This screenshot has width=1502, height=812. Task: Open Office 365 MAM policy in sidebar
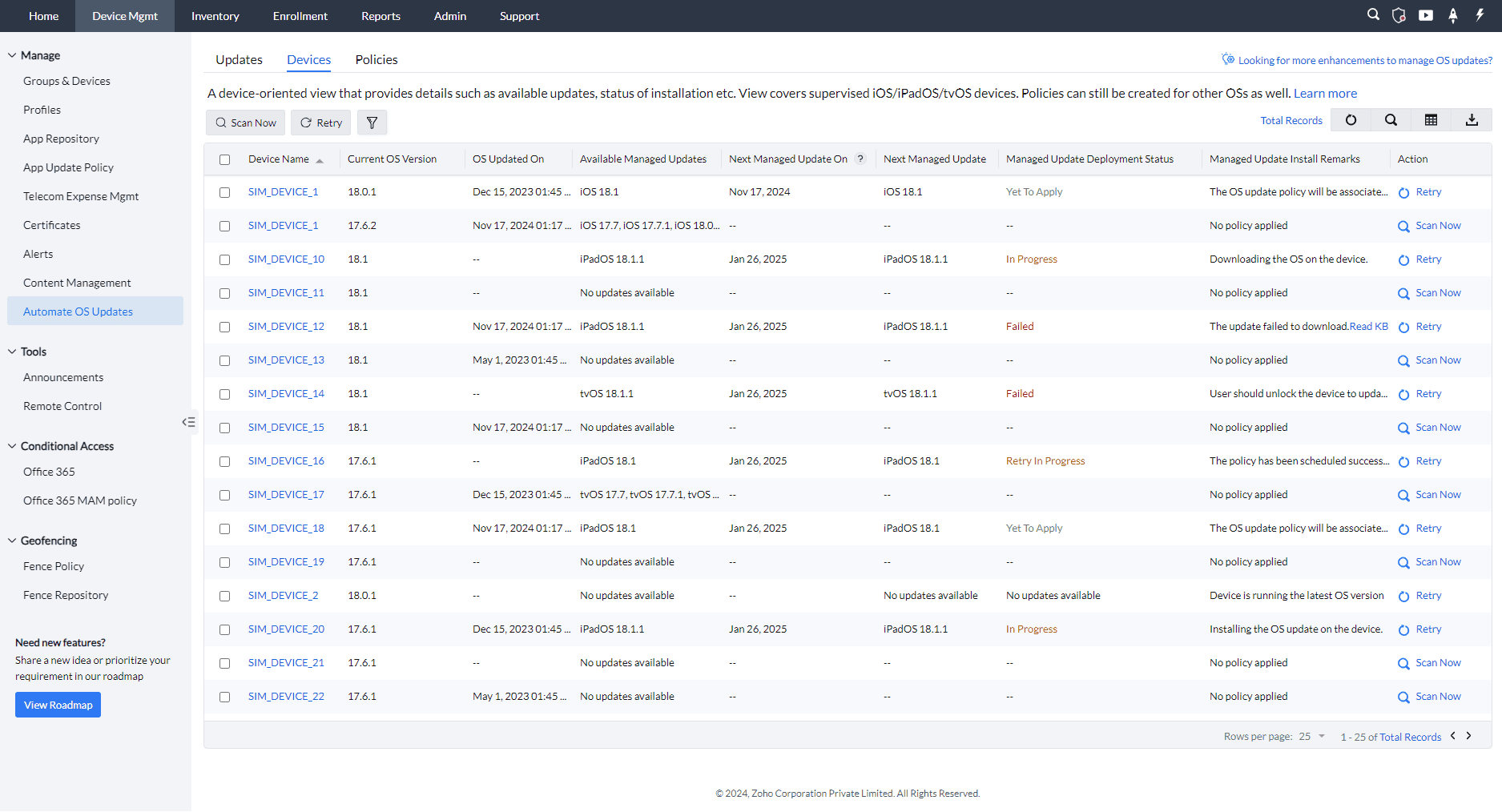point(80,500)
